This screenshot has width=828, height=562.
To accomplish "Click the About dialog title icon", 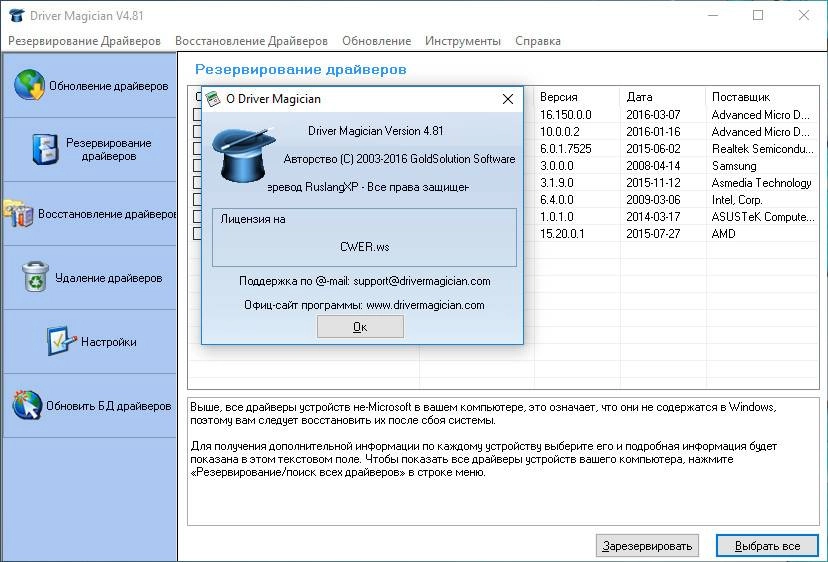I will click(x=213, y=99).
